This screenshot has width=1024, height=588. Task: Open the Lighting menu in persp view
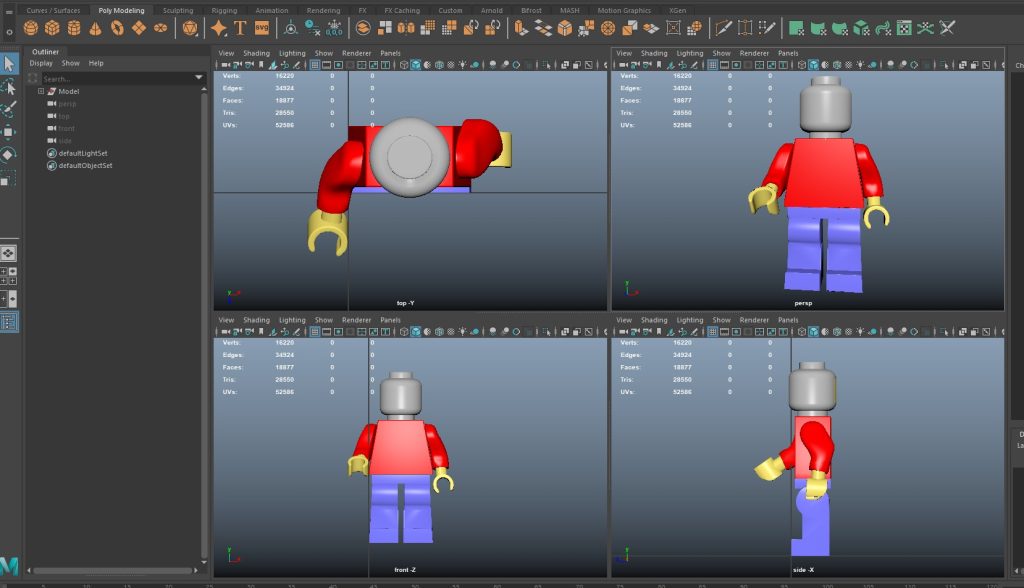pyautogui.click(x=690, y=54)
